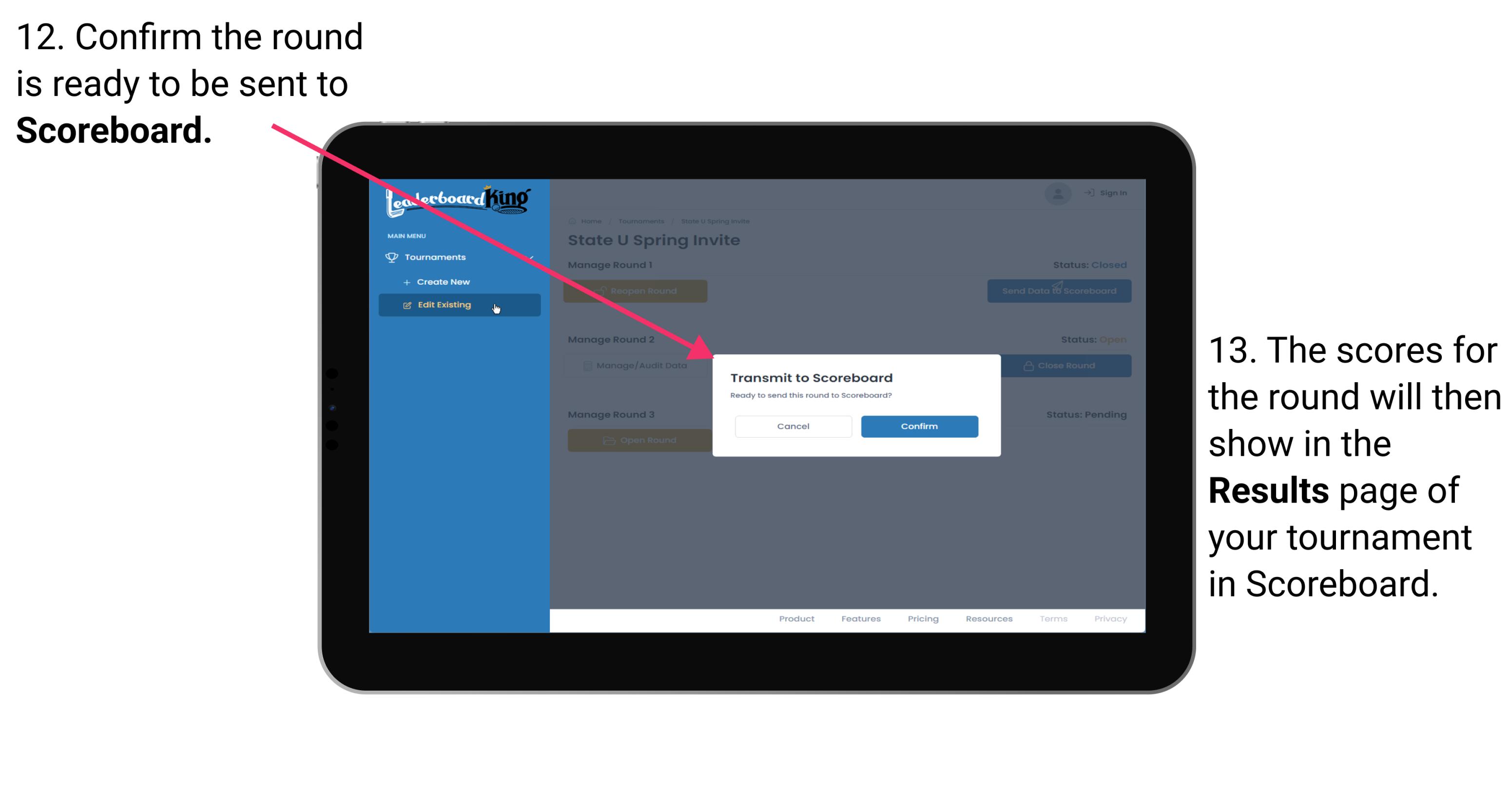This screenshot has height=812, width=1509.
Task: Click the Status Closed indicator Round 1
Action: pyautogui.click(x=1089, y=264)
